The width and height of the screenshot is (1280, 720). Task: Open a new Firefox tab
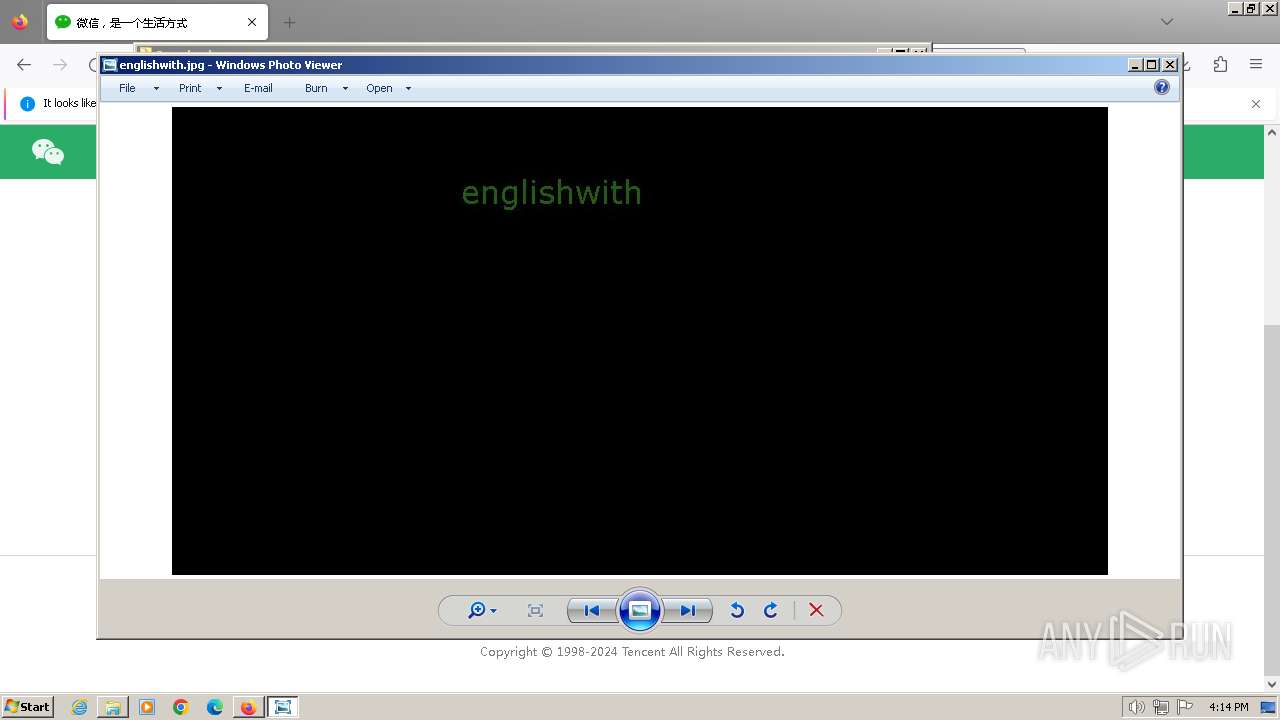[x=289, y=22]
